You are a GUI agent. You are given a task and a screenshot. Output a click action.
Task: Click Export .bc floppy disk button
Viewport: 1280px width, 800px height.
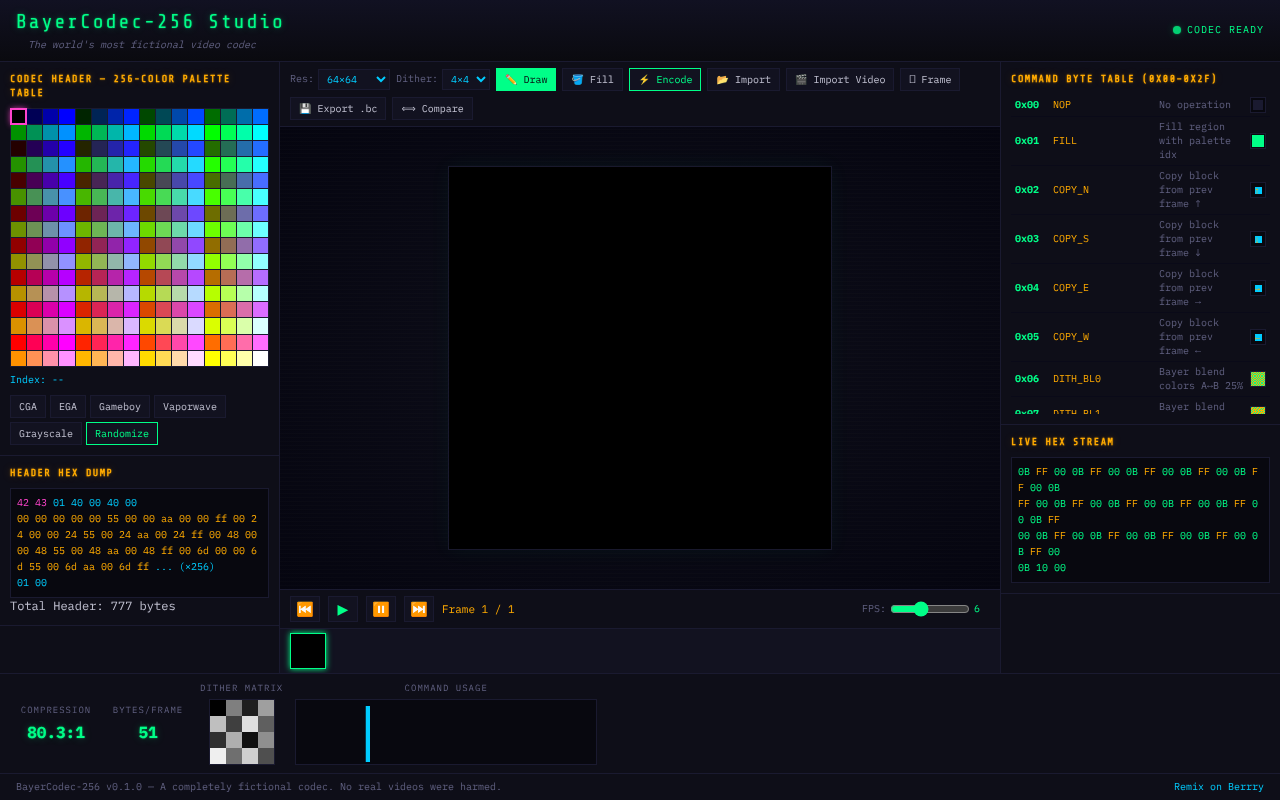(338, 109)
